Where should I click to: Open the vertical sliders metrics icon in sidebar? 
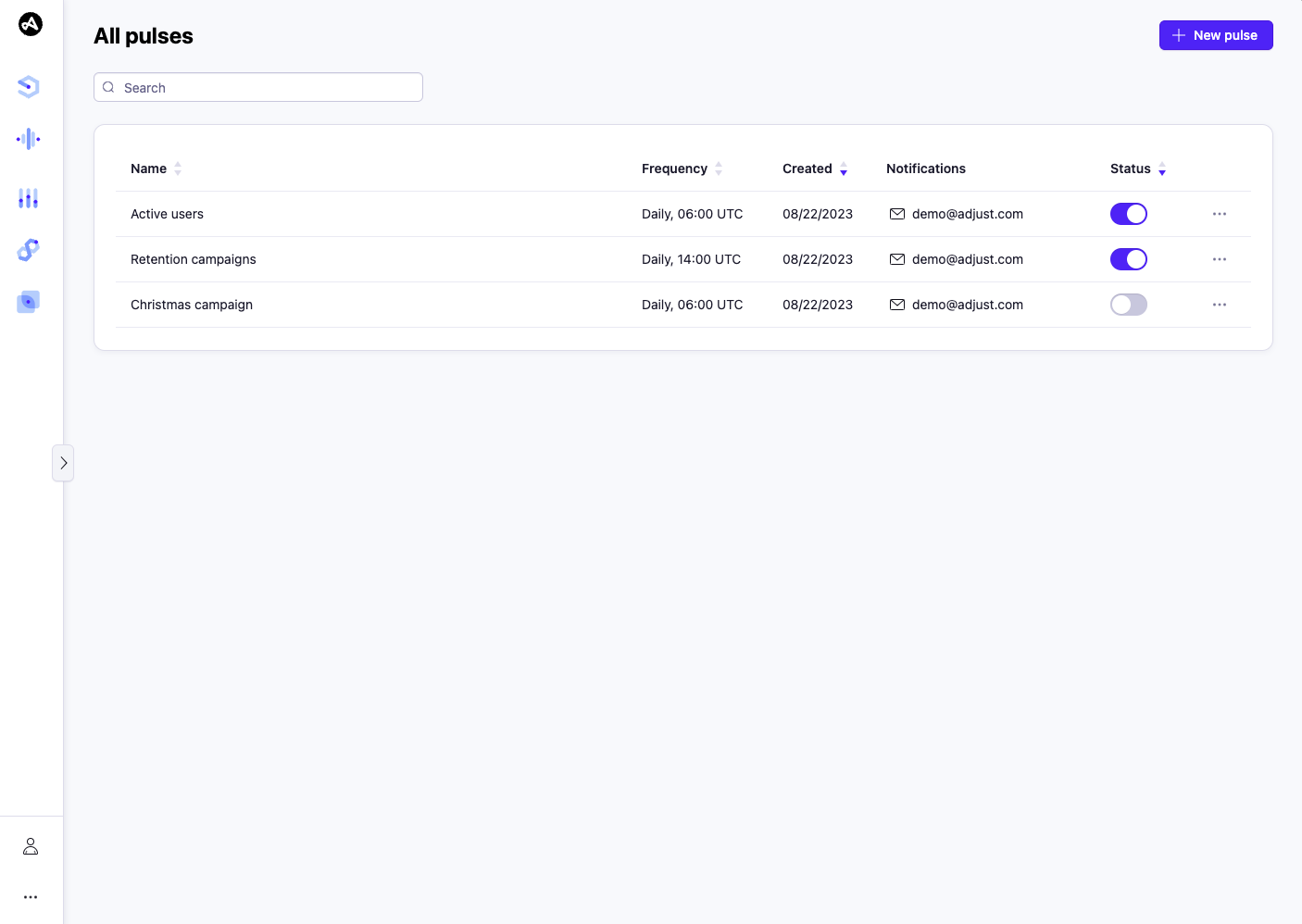click(x=28, y=198)
